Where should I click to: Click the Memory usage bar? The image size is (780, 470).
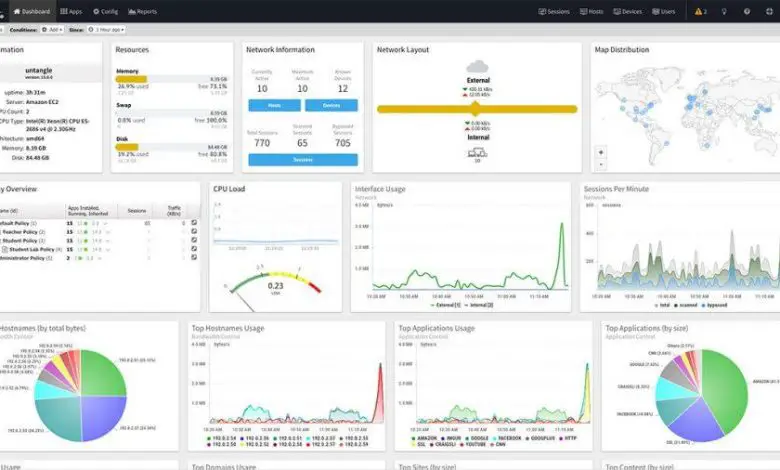[171, 79]
